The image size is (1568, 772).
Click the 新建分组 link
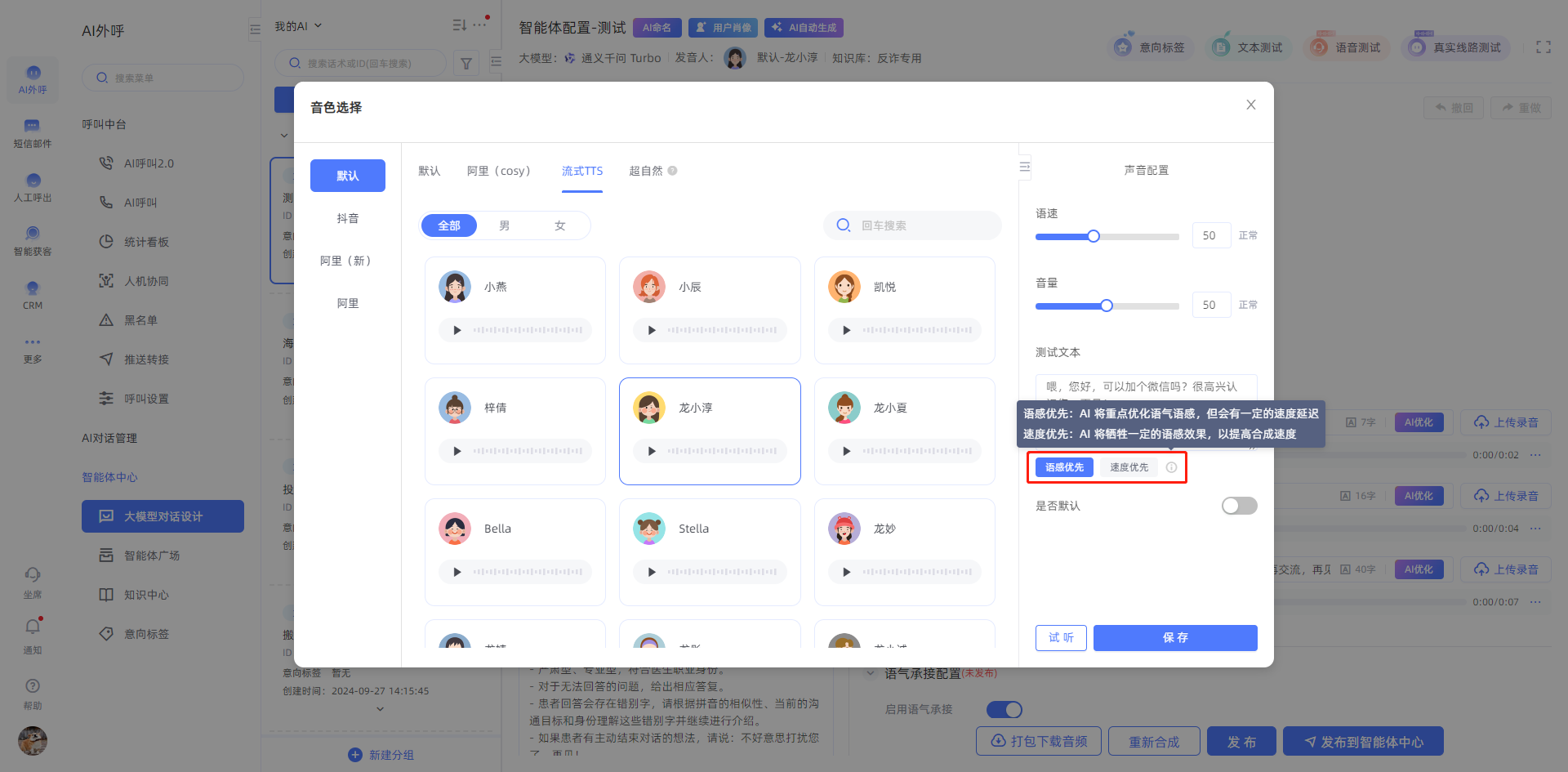pyautogui.click(x=381, y=755)
